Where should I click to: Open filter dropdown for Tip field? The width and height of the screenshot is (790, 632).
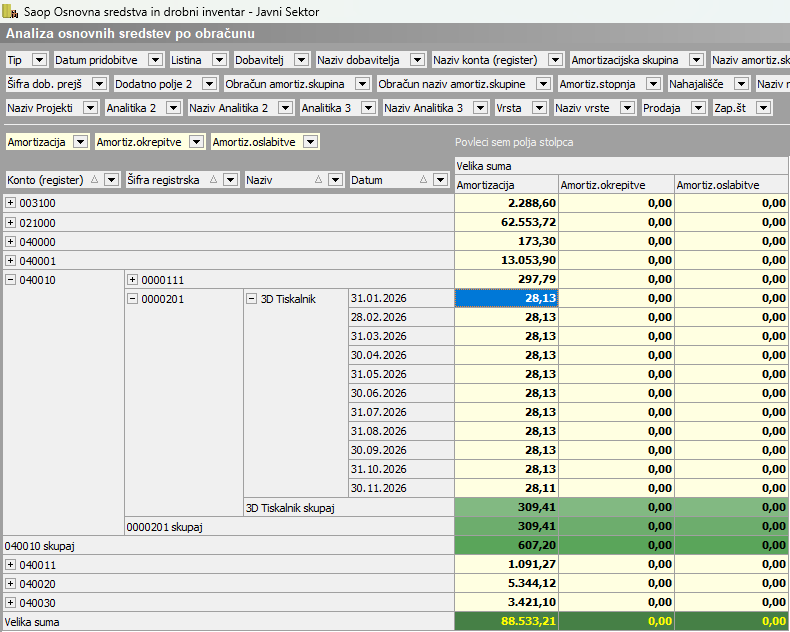[x=37, y=60]
